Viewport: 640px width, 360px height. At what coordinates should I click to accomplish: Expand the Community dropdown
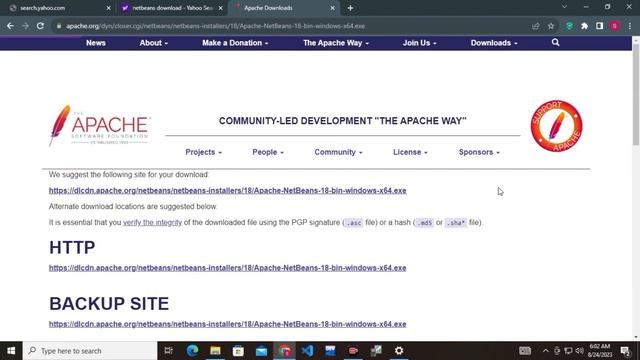pos(338,152)
